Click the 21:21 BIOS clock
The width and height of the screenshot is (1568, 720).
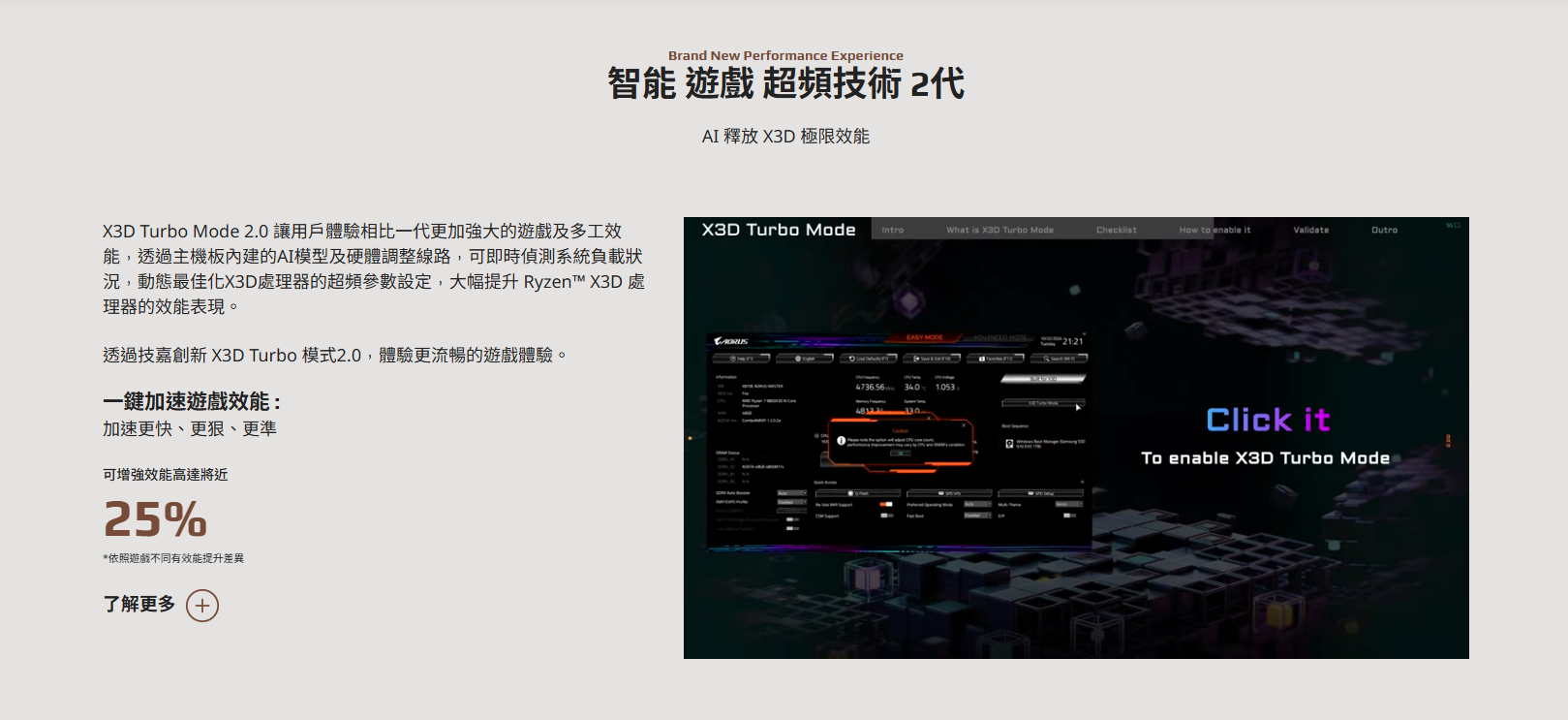point(1072,341)
